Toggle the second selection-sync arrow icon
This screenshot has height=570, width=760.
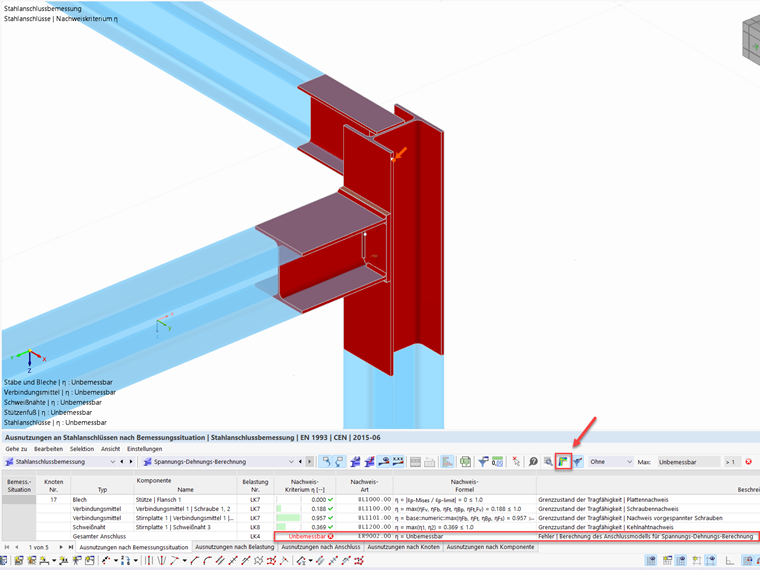[x=339, y=461]
